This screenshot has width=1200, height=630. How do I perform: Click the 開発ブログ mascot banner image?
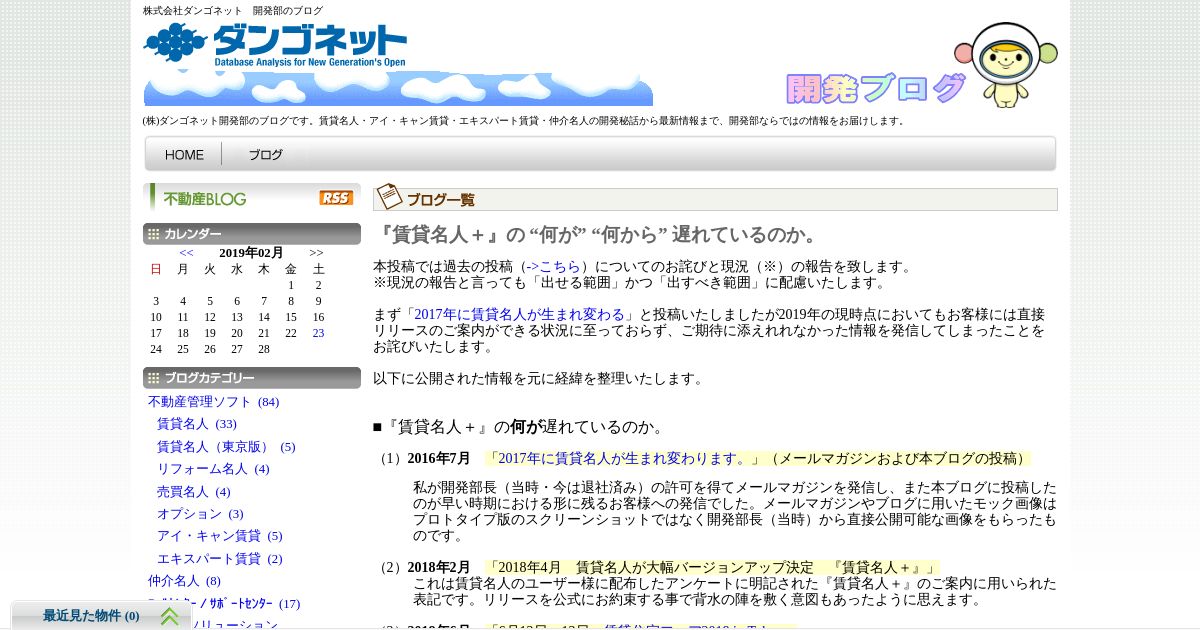(x=921, y=66)
